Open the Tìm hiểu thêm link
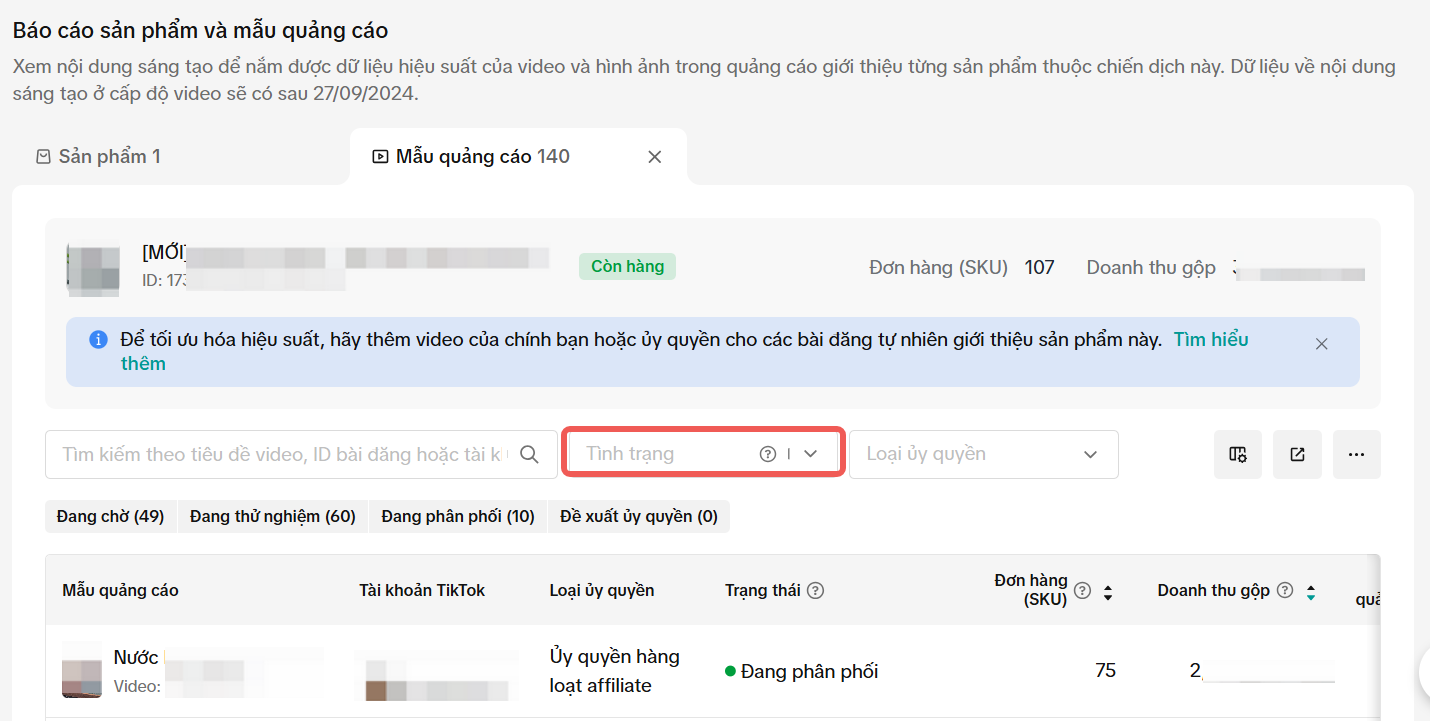 click(1210, 340)
